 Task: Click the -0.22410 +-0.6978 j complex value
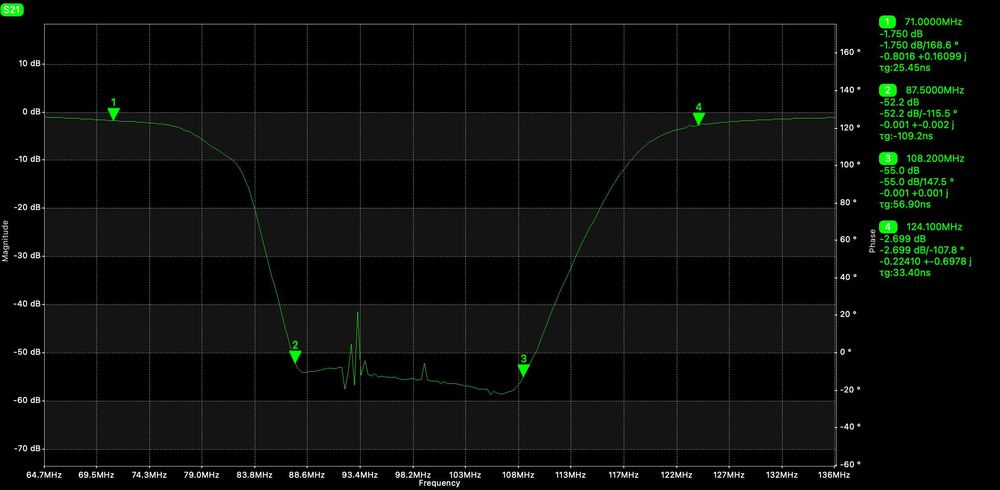pos(925,261)
